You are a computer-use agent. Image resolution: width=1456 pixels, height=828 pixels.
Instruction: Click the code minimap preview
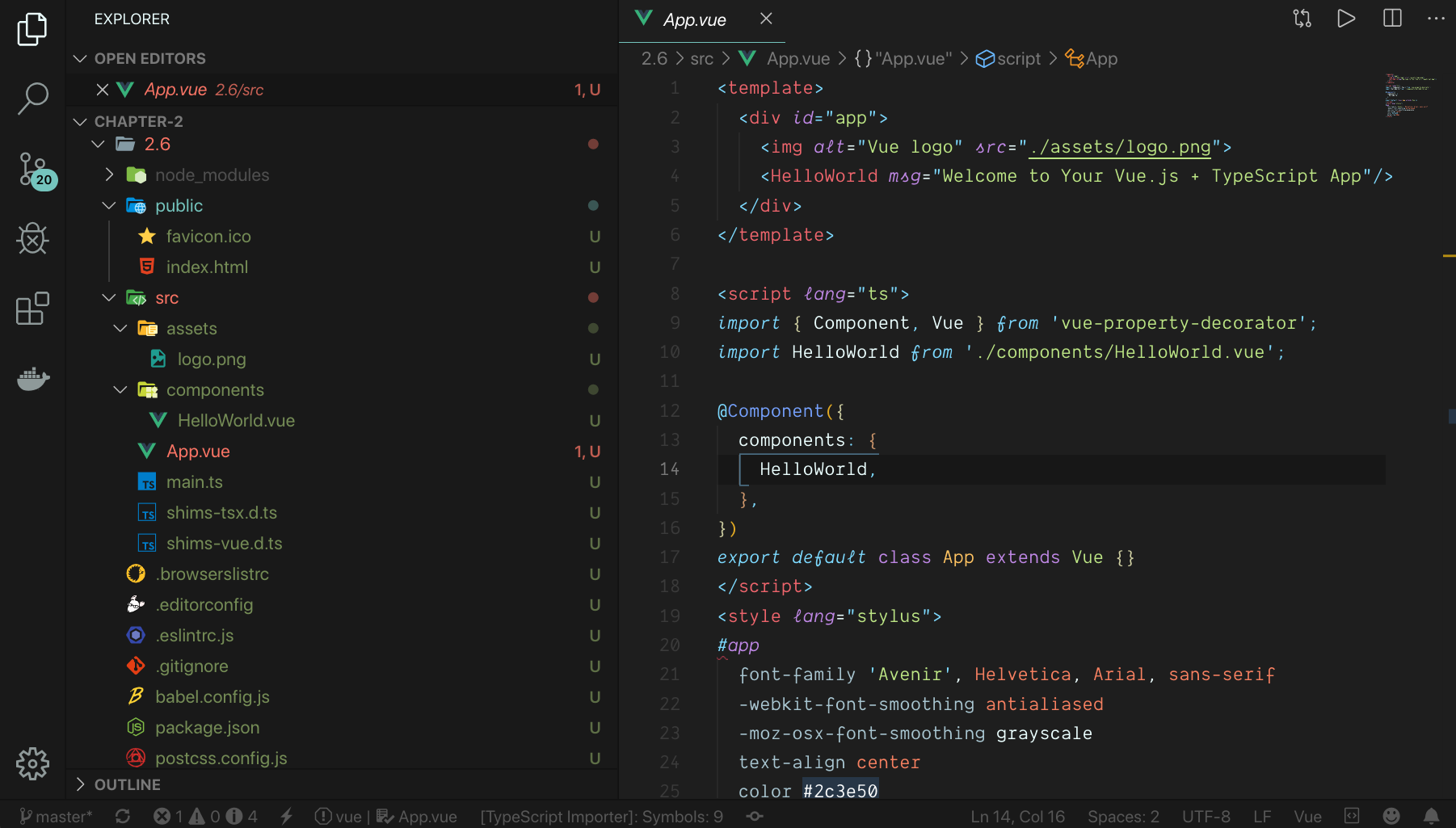(x=1410, y=95)
